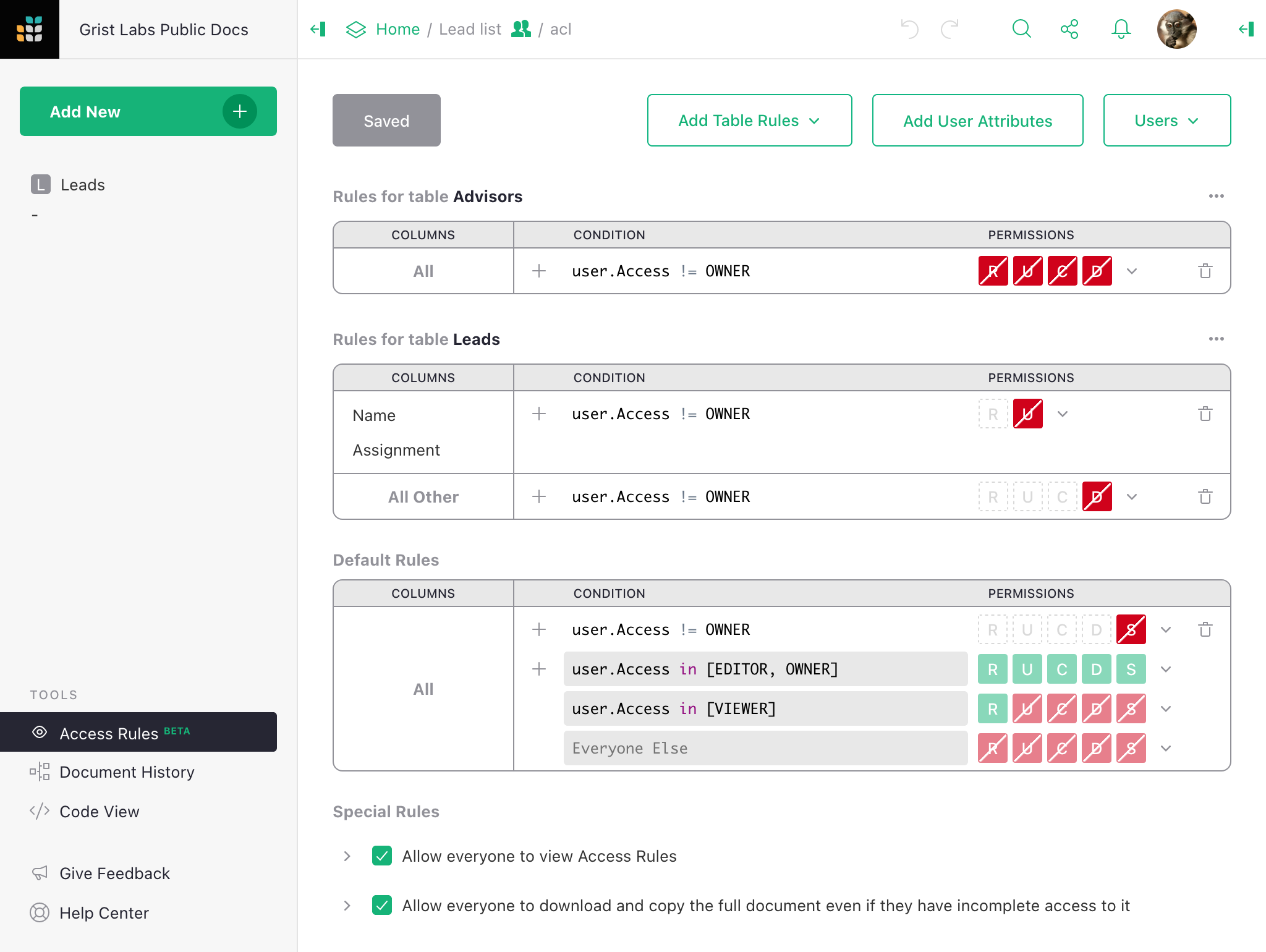Go to the Home breadcrumb link
This screenshot has width=1266, height=952.
(397, 29)
